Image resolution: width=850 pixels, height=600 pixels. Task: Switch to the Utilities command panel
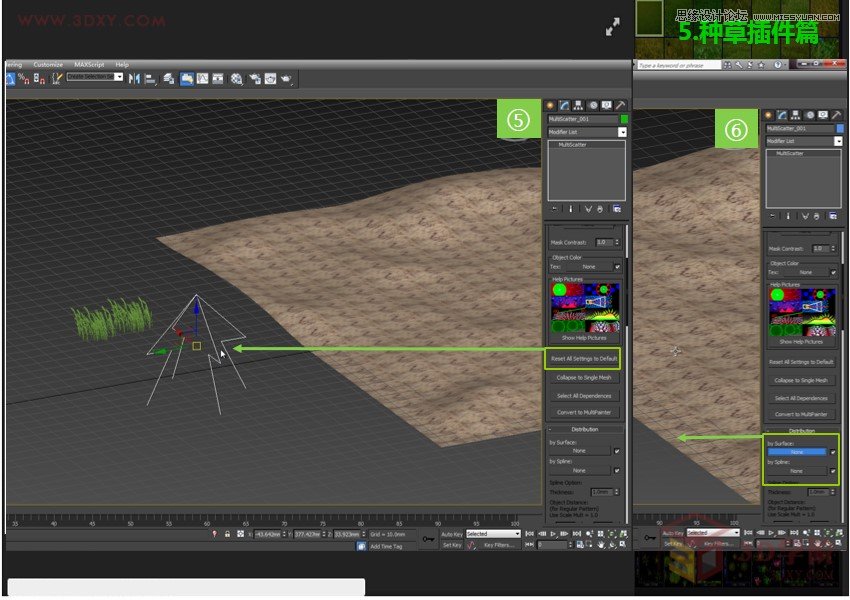click(x=622, y=105)
